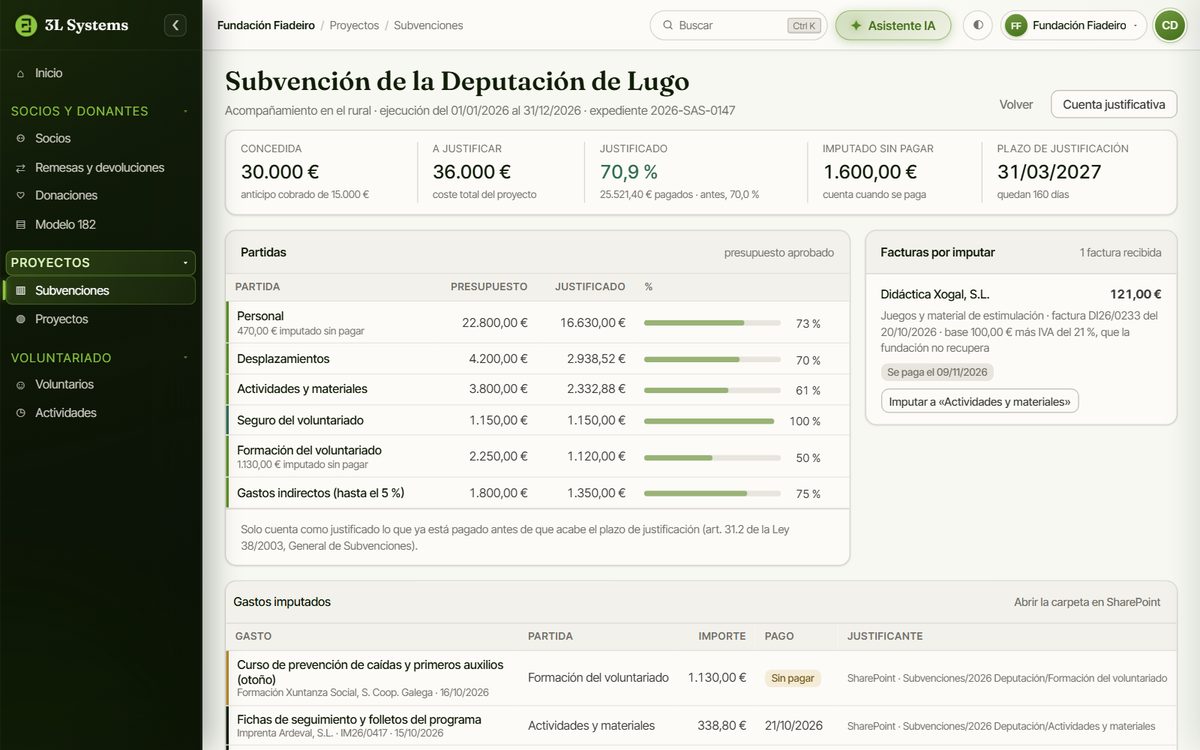
Task: Click 'Curso de prevención de caídas' expense
Action: (370, 672)
